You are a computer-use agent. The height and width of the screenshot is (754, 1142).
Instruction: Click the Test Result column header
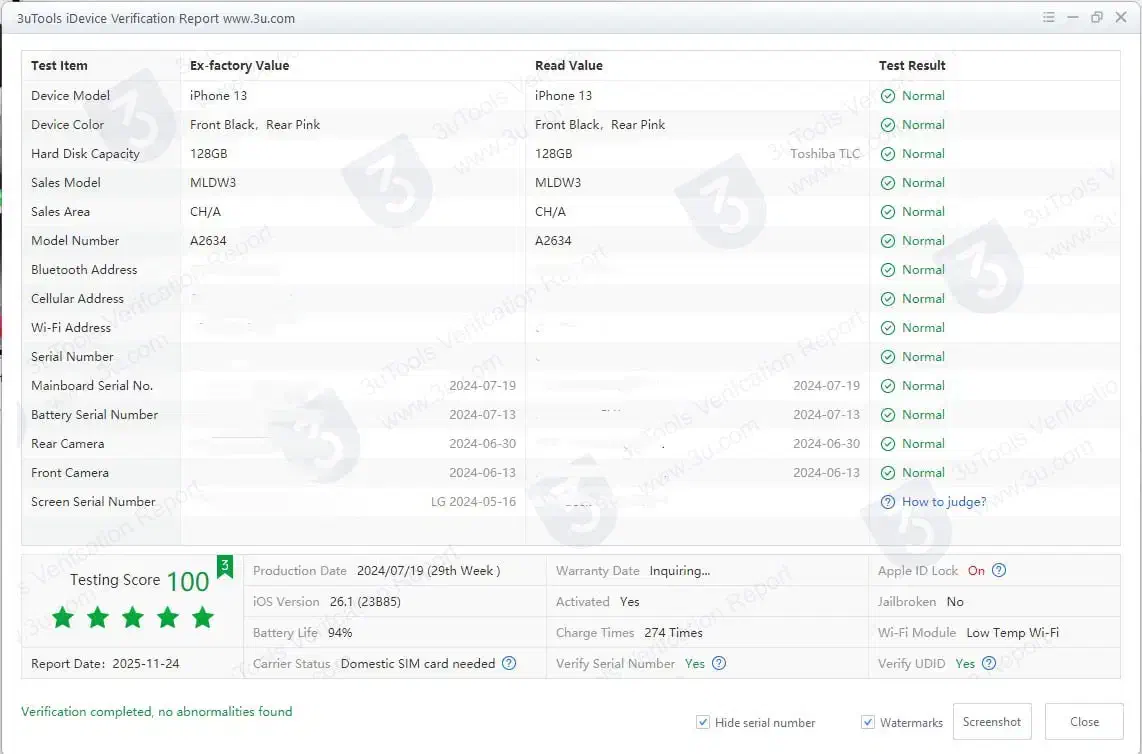click(x=912, y=66)
